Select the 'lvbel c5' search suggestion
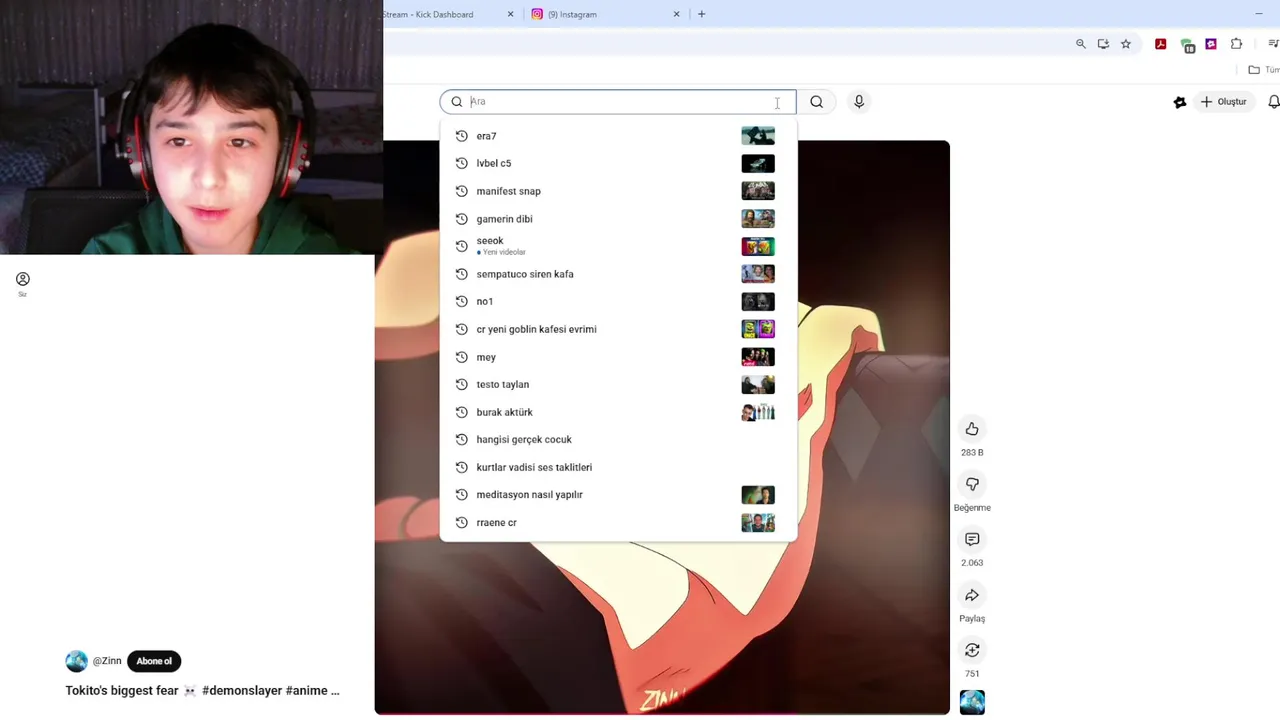This screenshot has height=720, width=1280. click(618, 163)
